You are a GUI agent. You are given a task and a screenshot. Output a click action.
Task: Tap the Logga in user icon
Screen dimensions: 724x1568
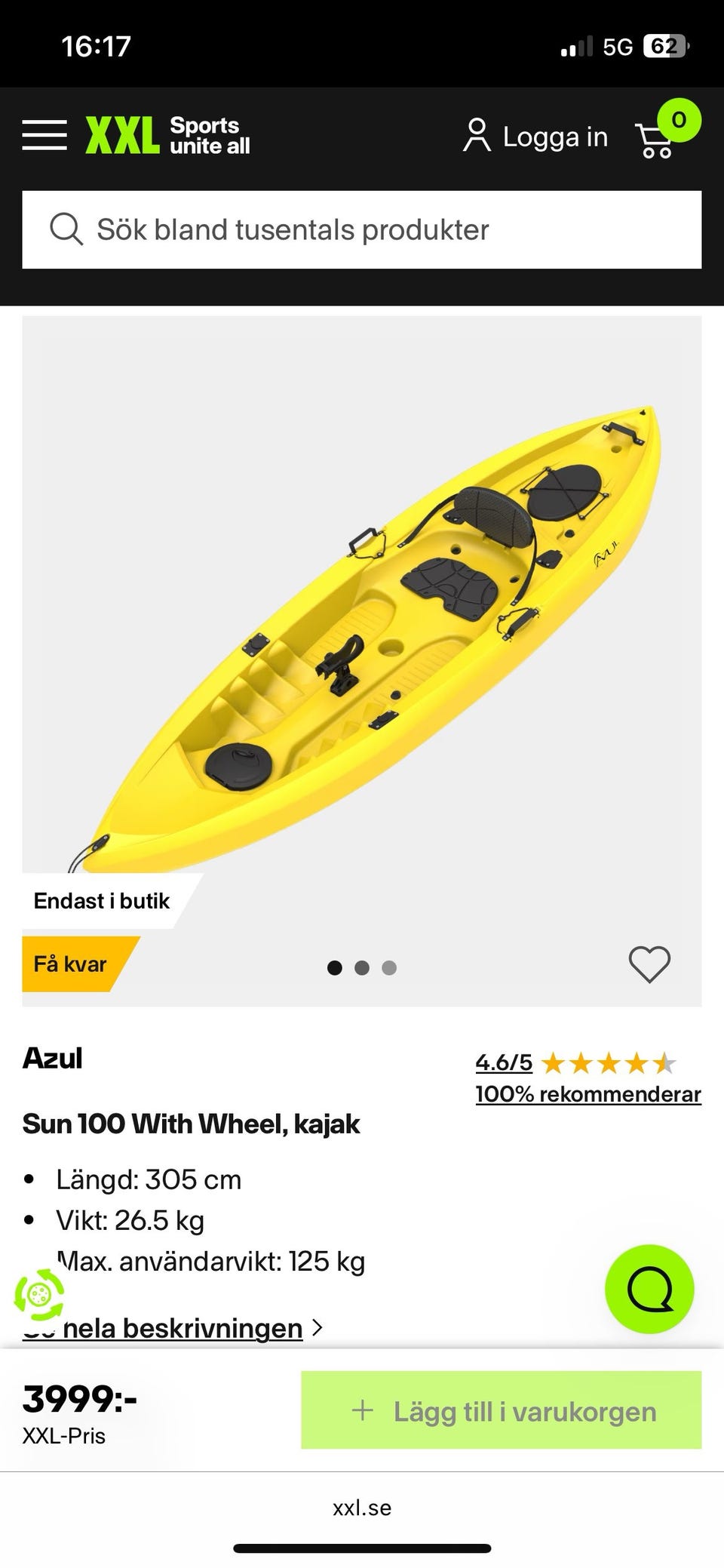pos(476,136)
